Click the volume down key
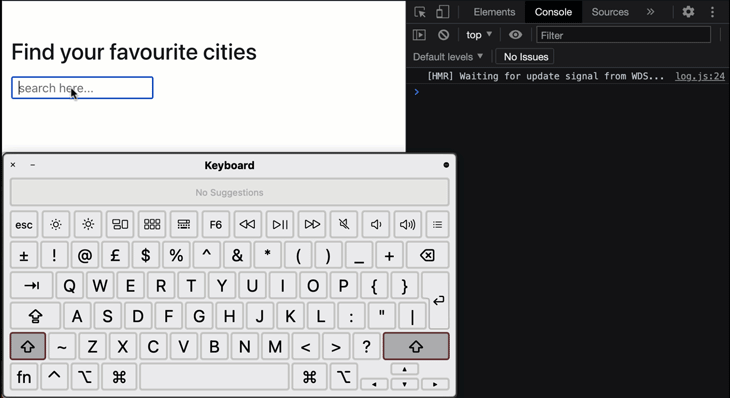This screenshot has width=730, height=398. [376, 225]
